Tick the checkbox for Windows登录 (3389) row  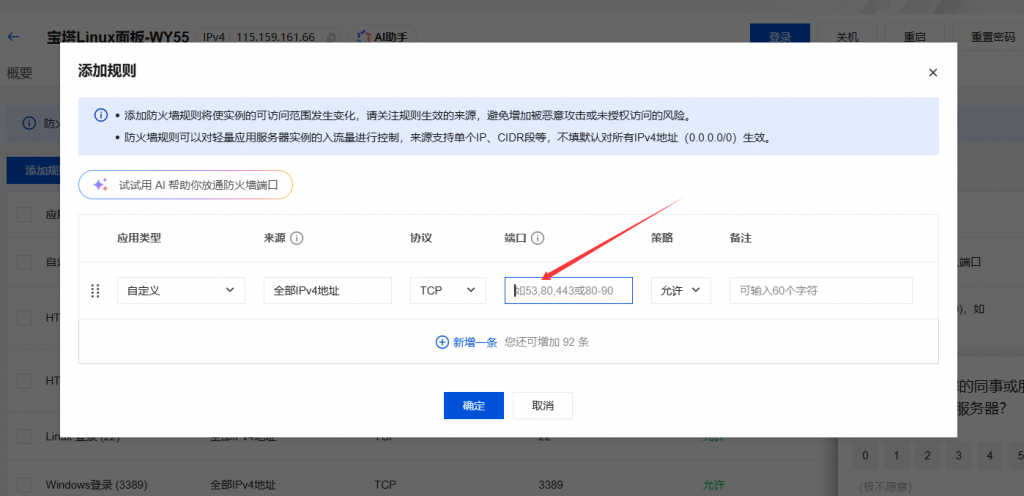(x=24, y=485)
